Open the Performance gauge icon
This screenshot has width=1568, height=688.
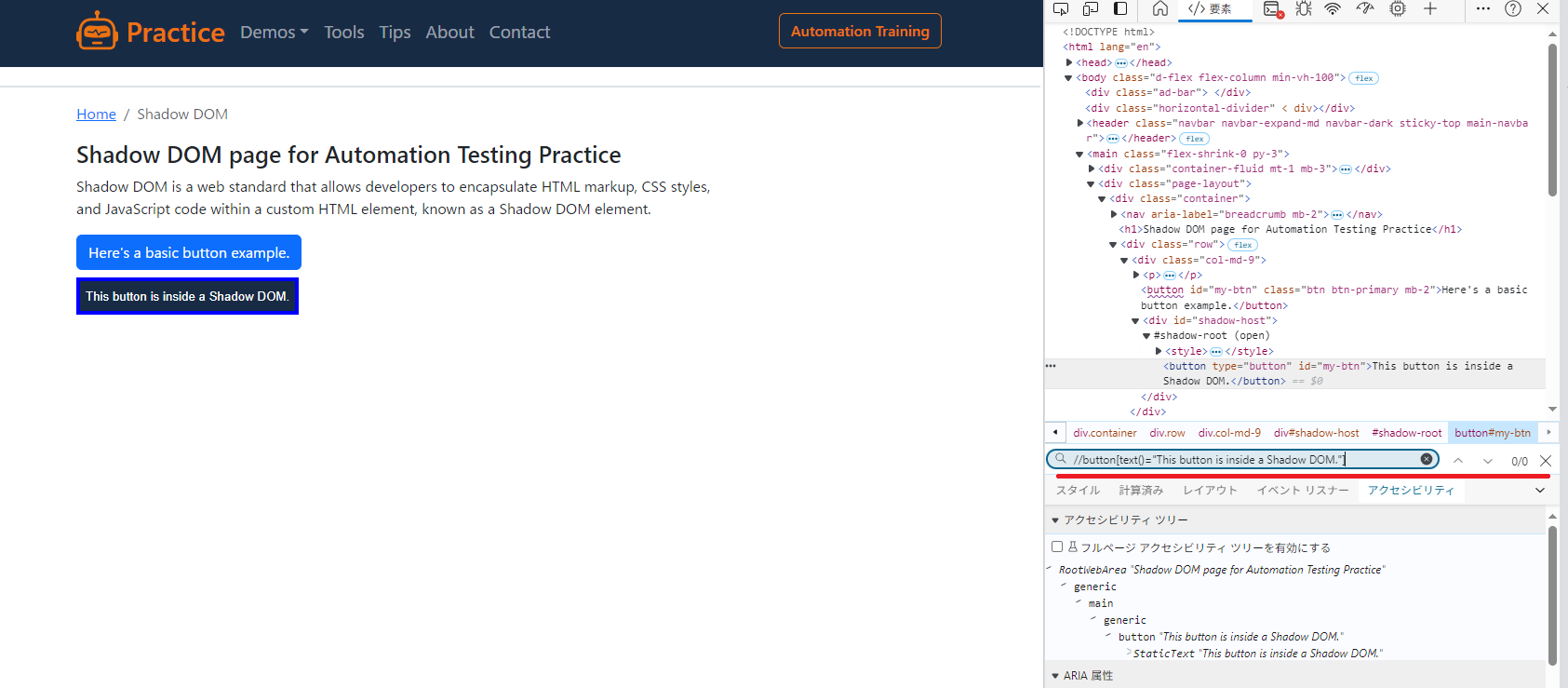tap(1365, 9)
